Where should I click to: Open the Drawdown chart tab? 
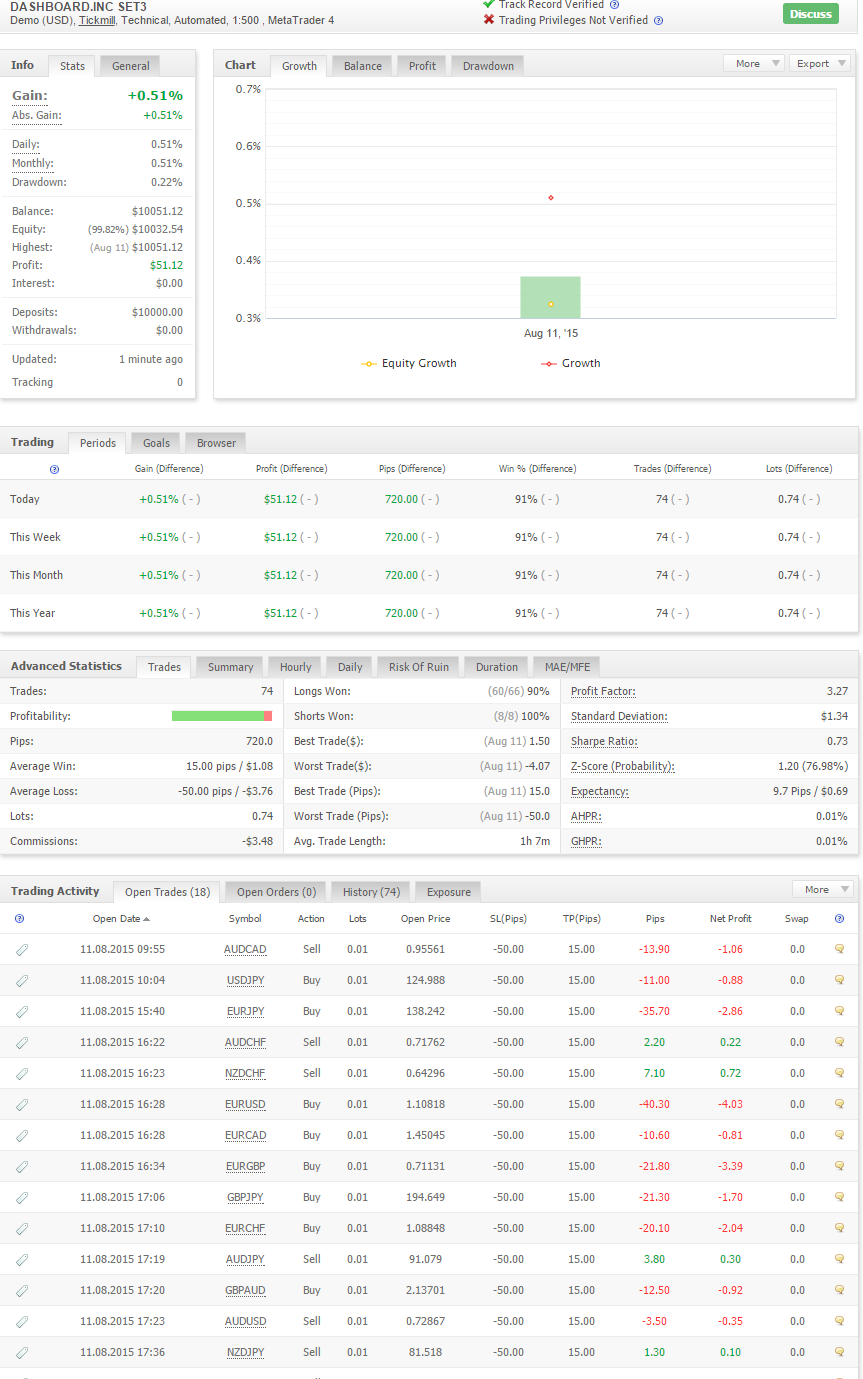pyautogui.click(x=488, y=66)
